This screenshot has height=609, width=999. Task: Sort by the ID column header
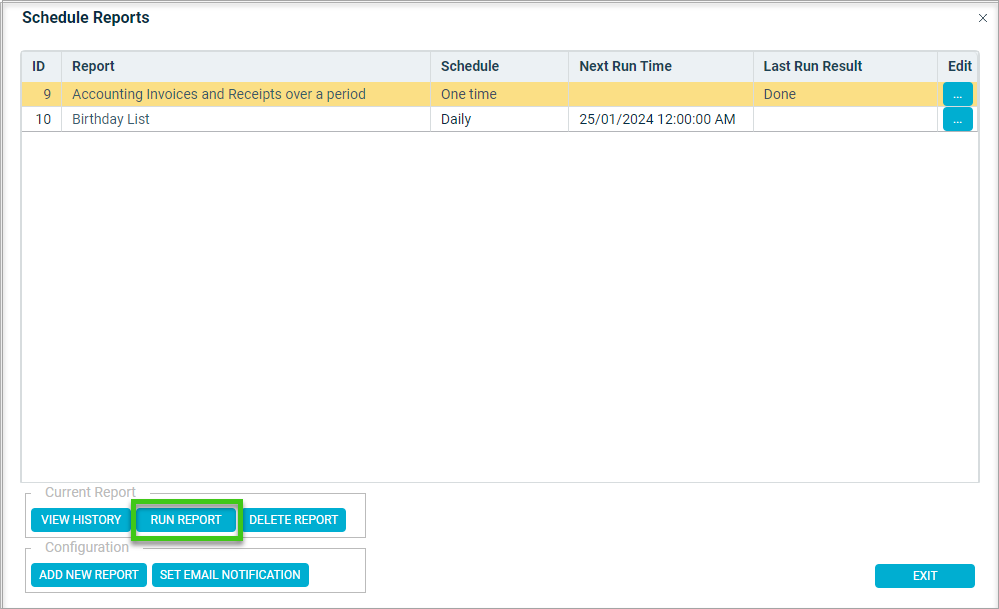41,66
